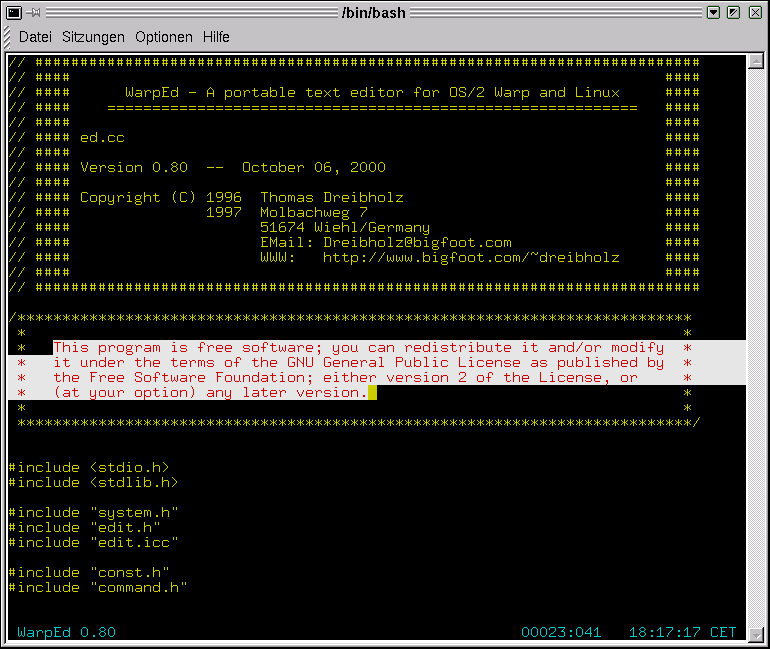Click '#include <stdlib.h>' line
This screenshot has height=649, width=770.
[x=93, y=483]
